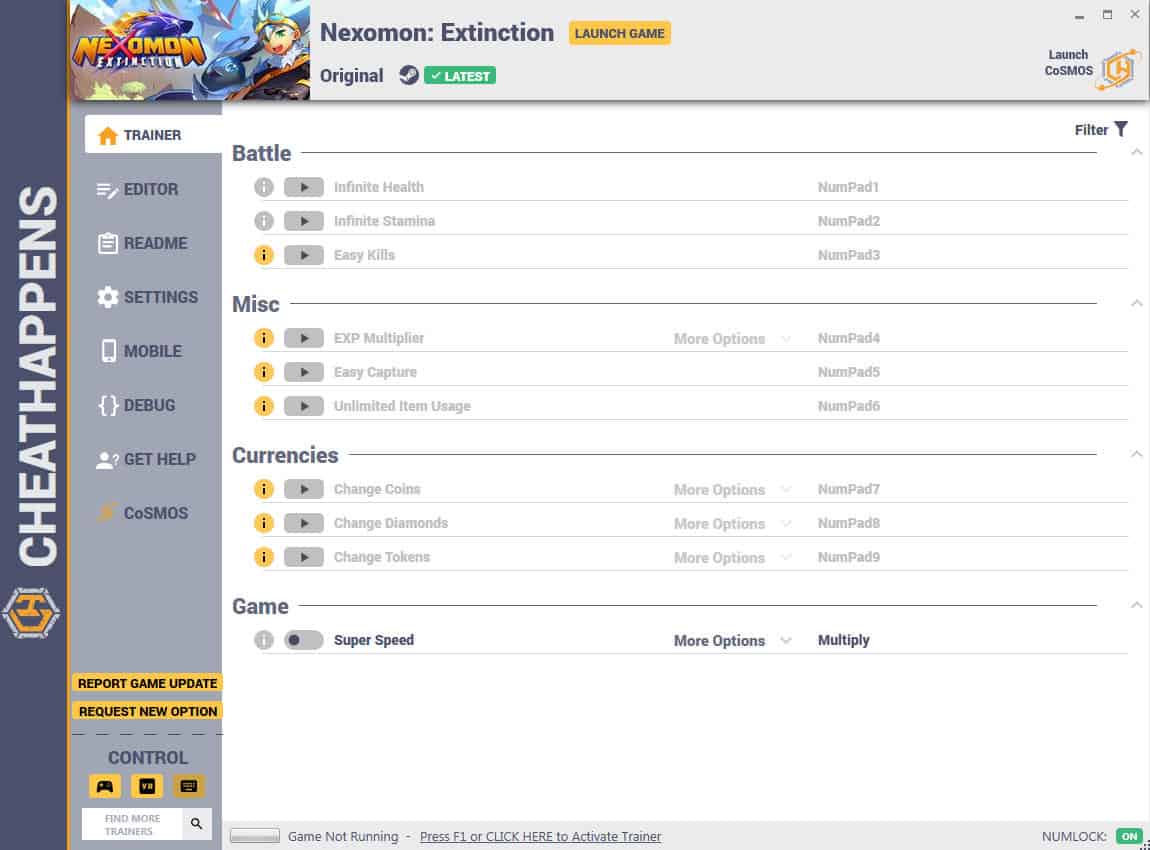Click the LATEST version badge
Screen dimensions: 1150x850
pyautogui.click(x=460, y=76)
